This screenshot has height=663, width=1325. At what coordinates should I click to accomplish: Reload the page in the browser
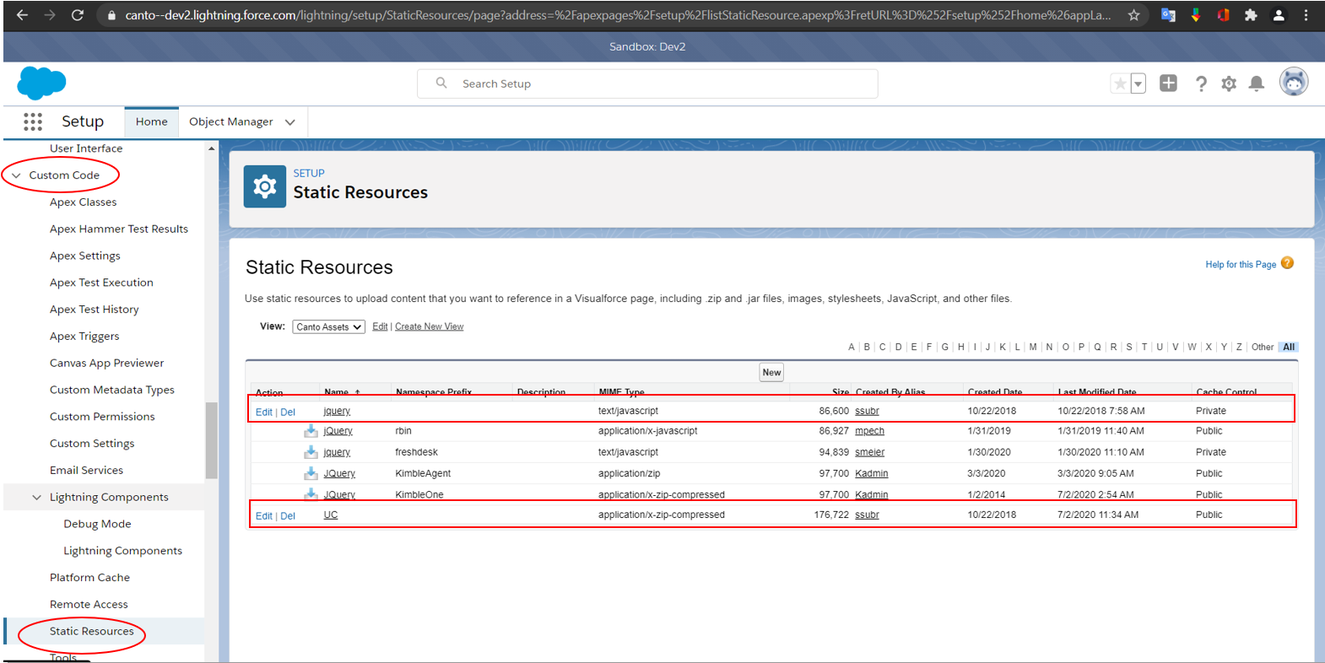[x=78, y=16]
